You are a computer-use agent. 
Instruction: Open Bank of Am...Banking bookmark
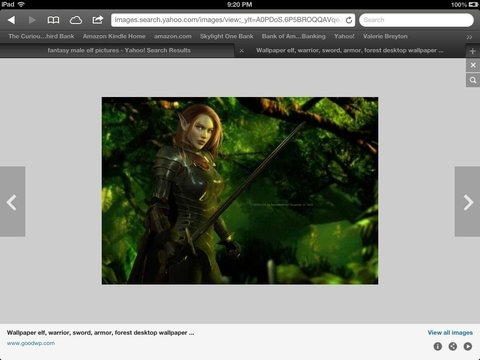pyautogui.click(x=294, y=36)
